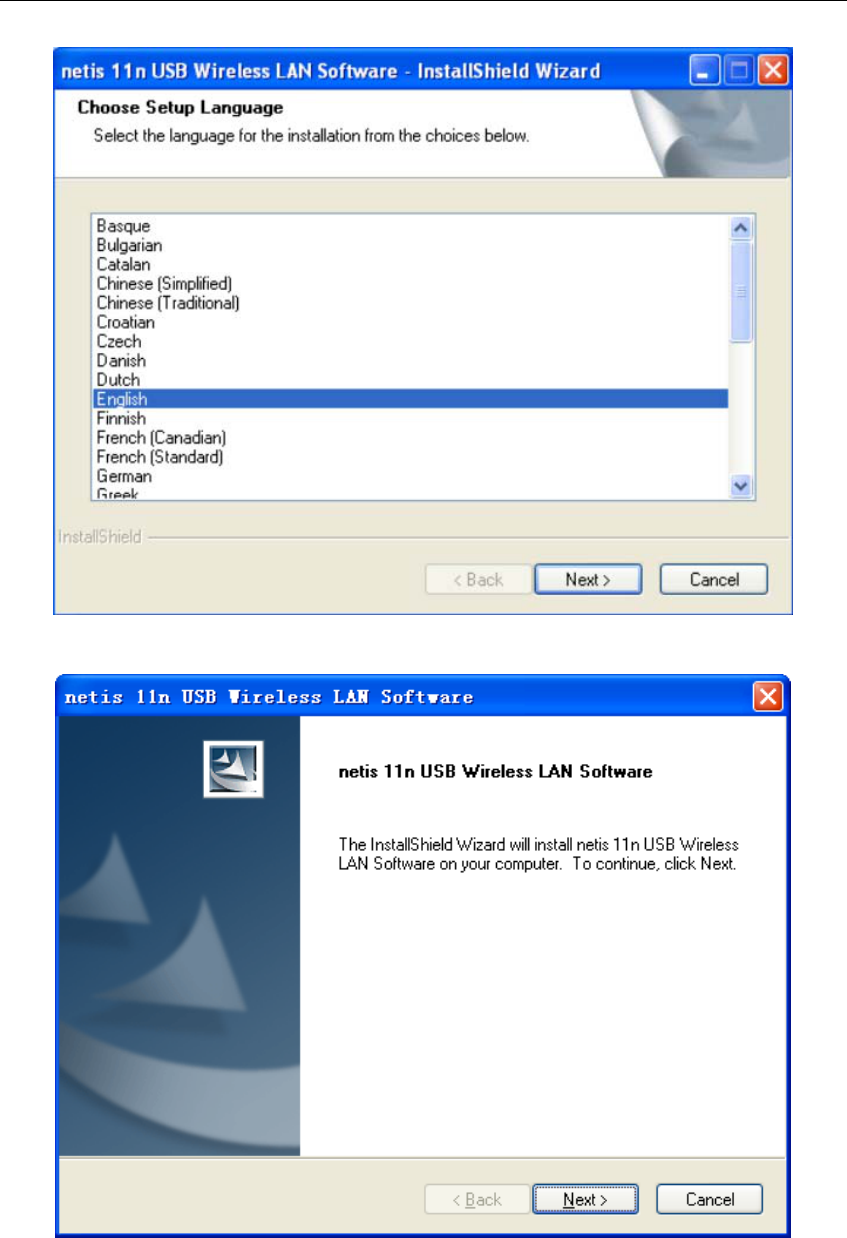Image resolution: width=847 pixels, height=1238 pixels.
Task: Close the Choose Setup Language wizard window
Action: point(771,71)
